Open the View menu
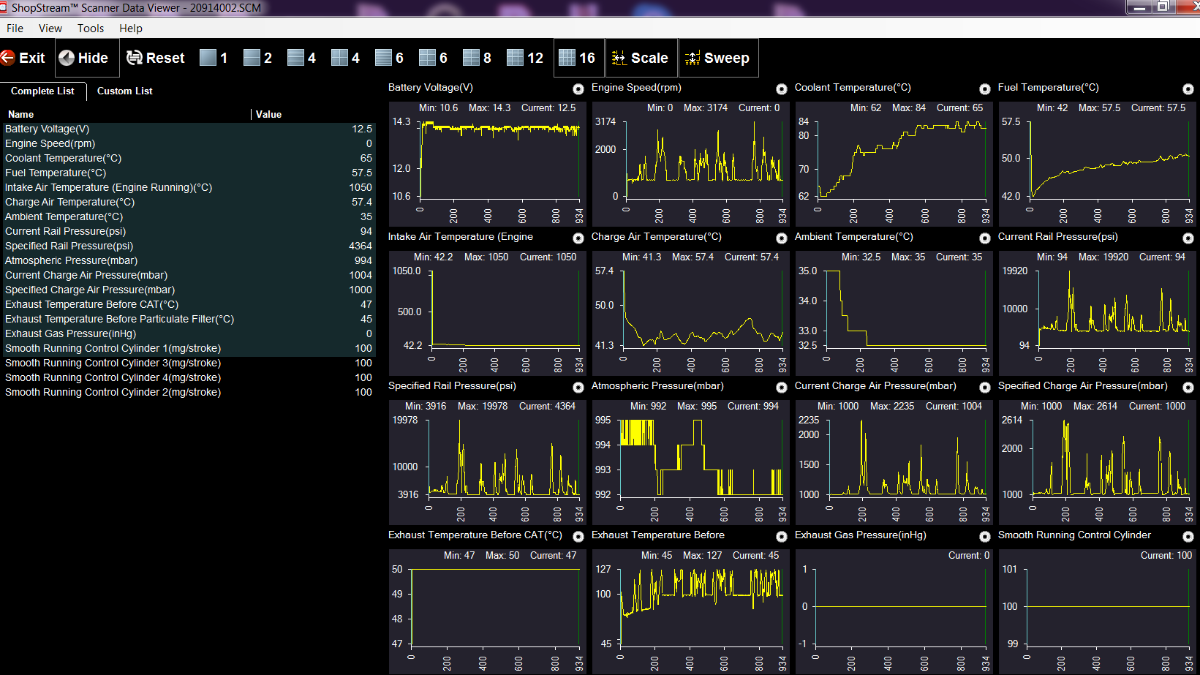Screen dimensions: 1200x675 [50, 28]
